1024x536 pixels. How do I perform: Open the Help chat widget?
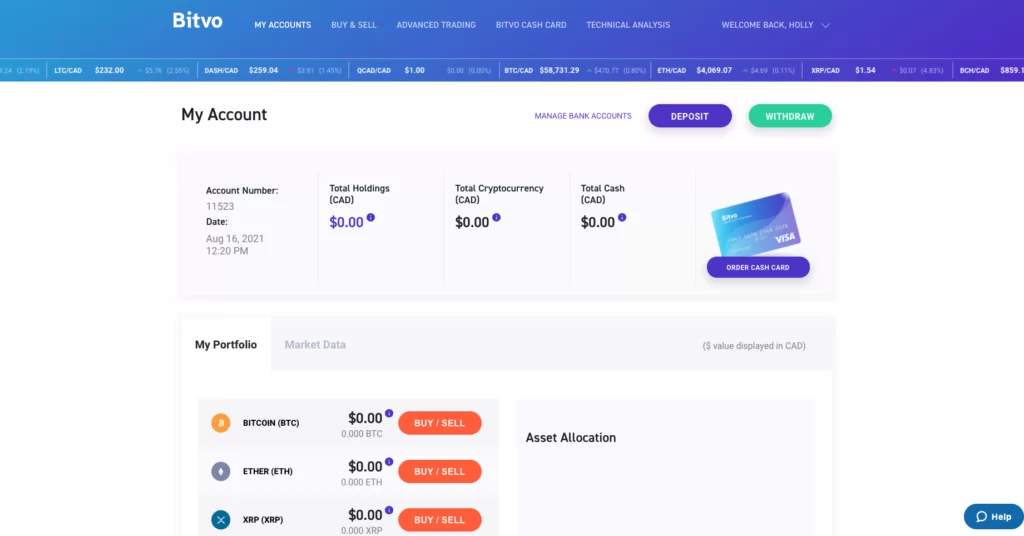pos(993,516)
